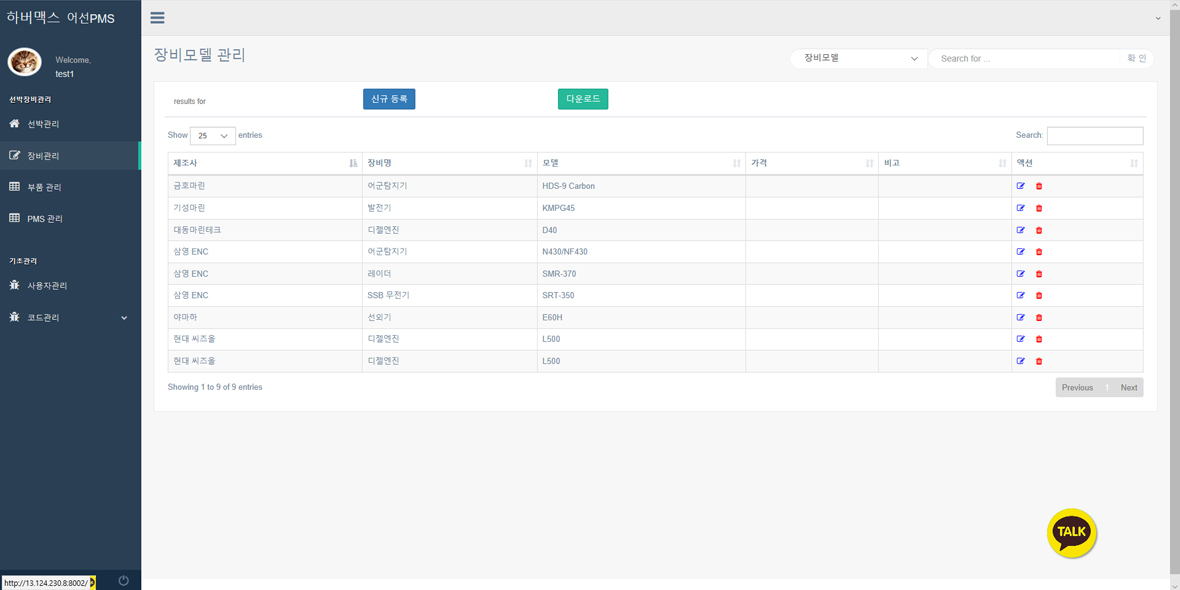Image resolution: width=1180 pixels, height=590 pixels.
Task: Click the SRT-350 model cell
Action: tap(641, 295)
